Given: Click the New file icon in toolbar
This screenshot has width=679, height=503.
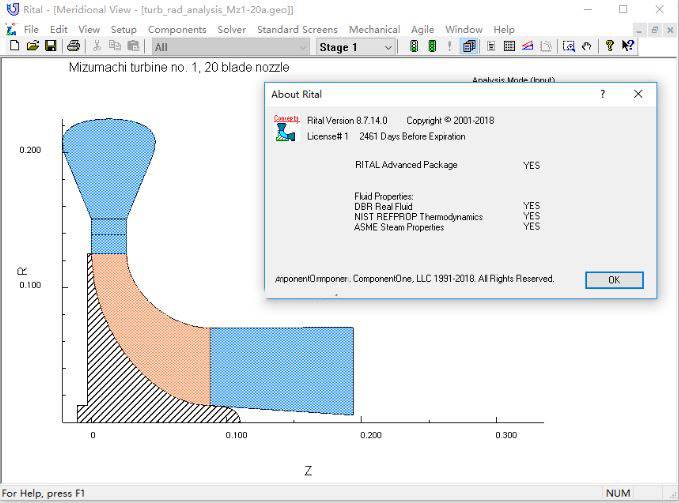Looking at the screenshot, I should tap(14, 46).
